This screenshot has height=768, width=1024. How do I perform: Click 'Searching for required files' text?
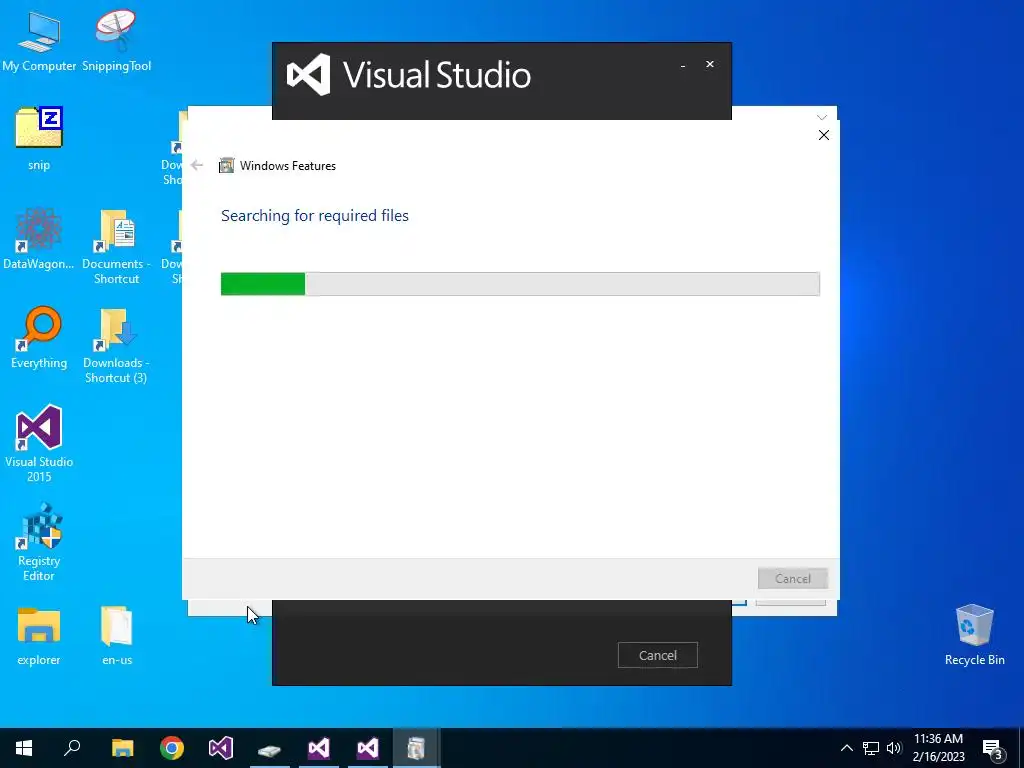click(x=315, y=216)
